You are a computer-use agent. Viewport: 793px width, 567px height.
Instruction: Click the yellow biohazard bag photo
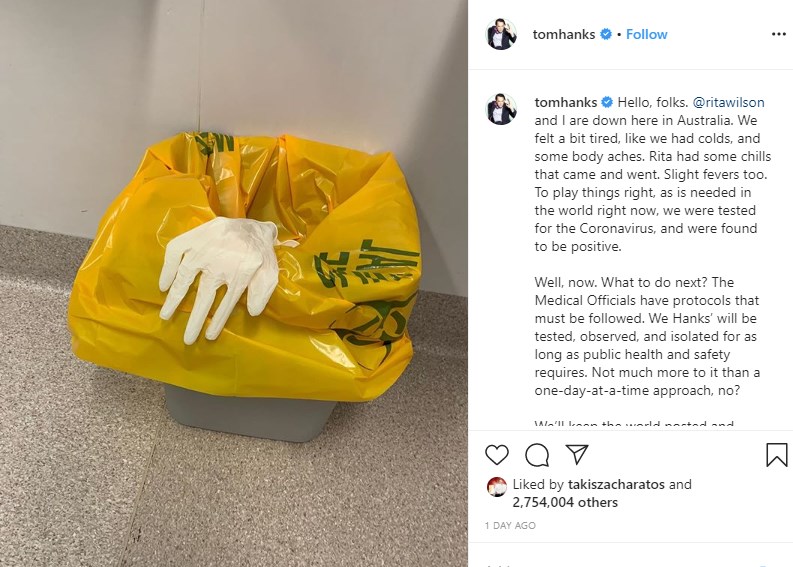point(234,283)
